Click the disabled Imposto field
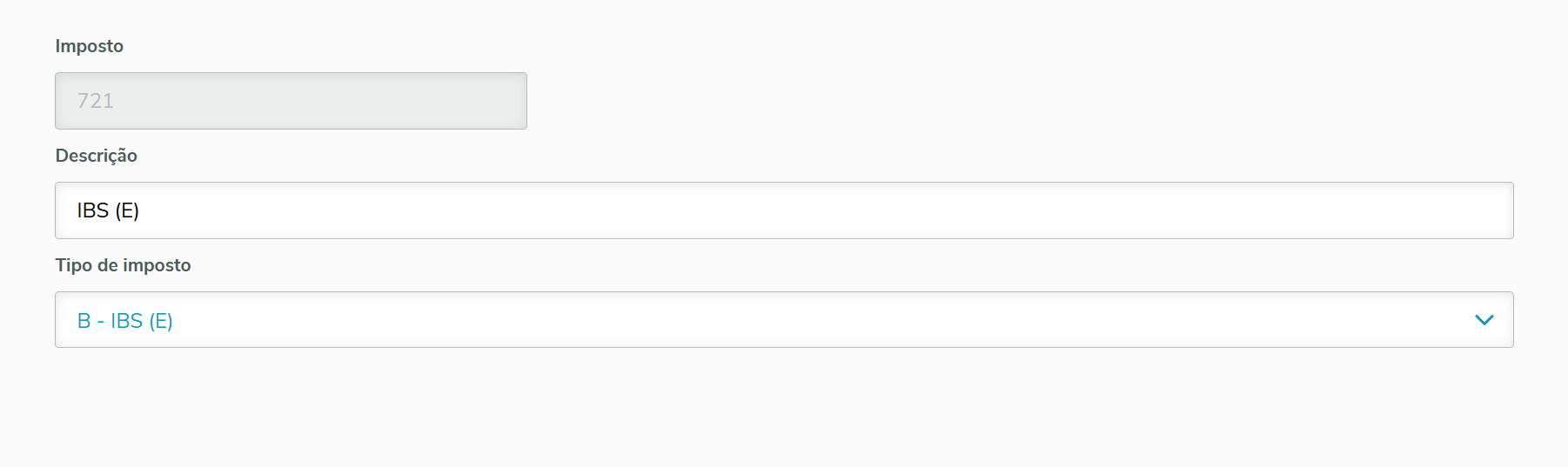The width and height of the screenshot is (1568, 467). (x=291, y=101)
